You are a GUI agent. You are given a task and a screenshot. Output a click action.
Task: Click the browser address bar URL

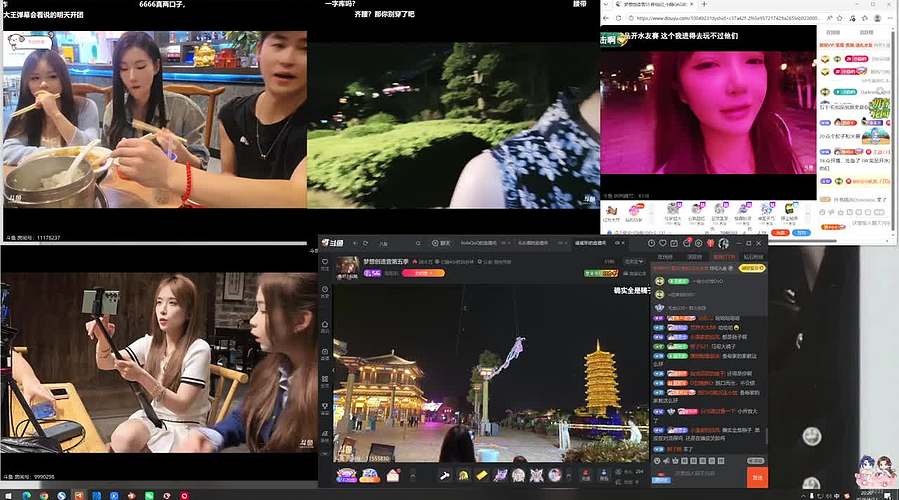[700, 17]
